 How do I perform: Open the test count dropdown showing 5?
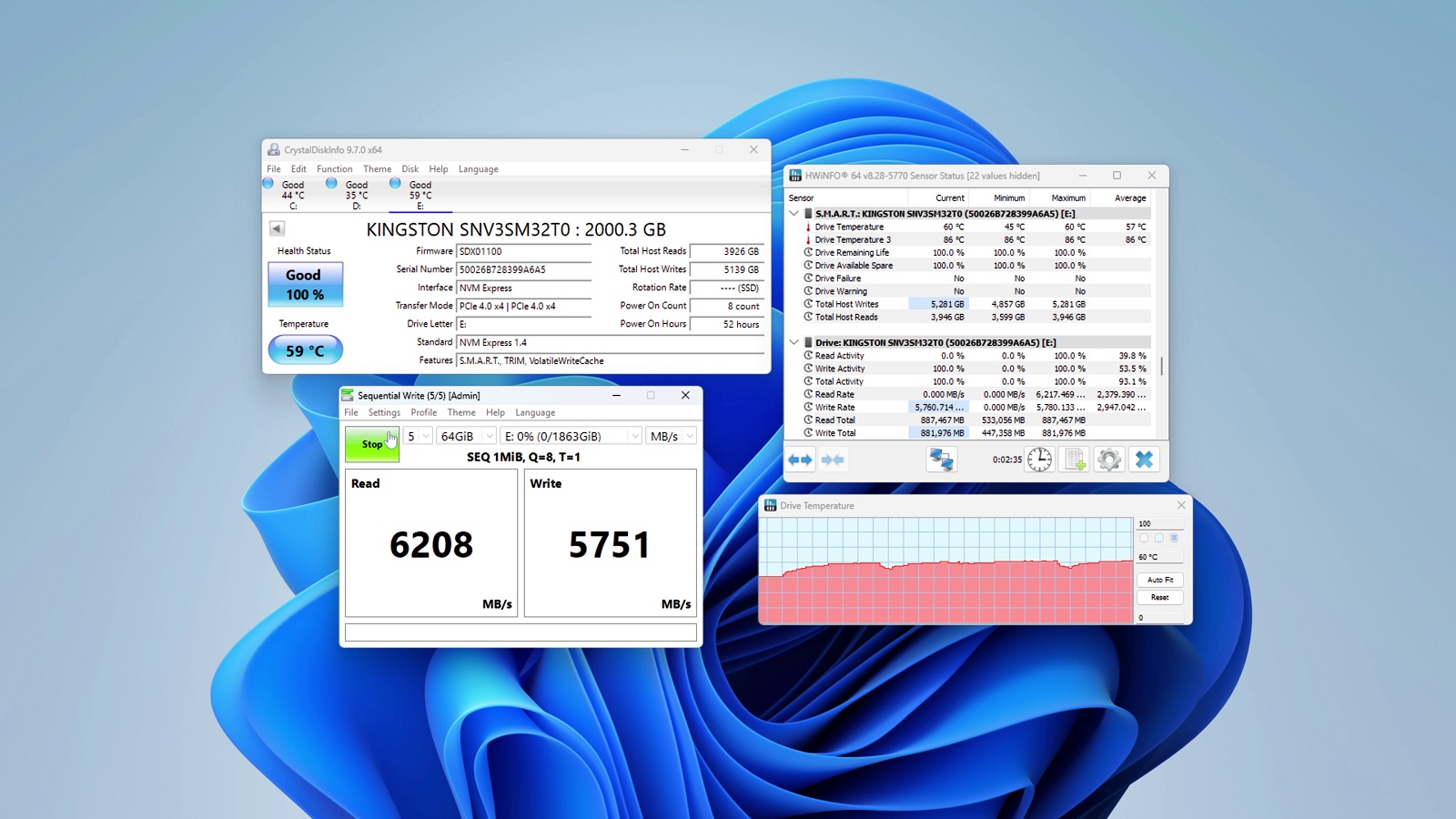(418, 437)
